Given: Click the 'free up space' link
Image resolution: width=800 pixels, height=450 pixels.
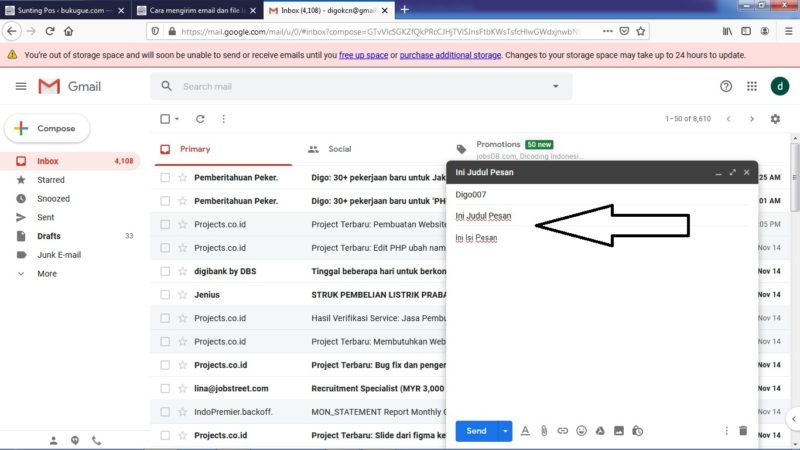Looking at the screenshot, I should [x=363, y=55].
